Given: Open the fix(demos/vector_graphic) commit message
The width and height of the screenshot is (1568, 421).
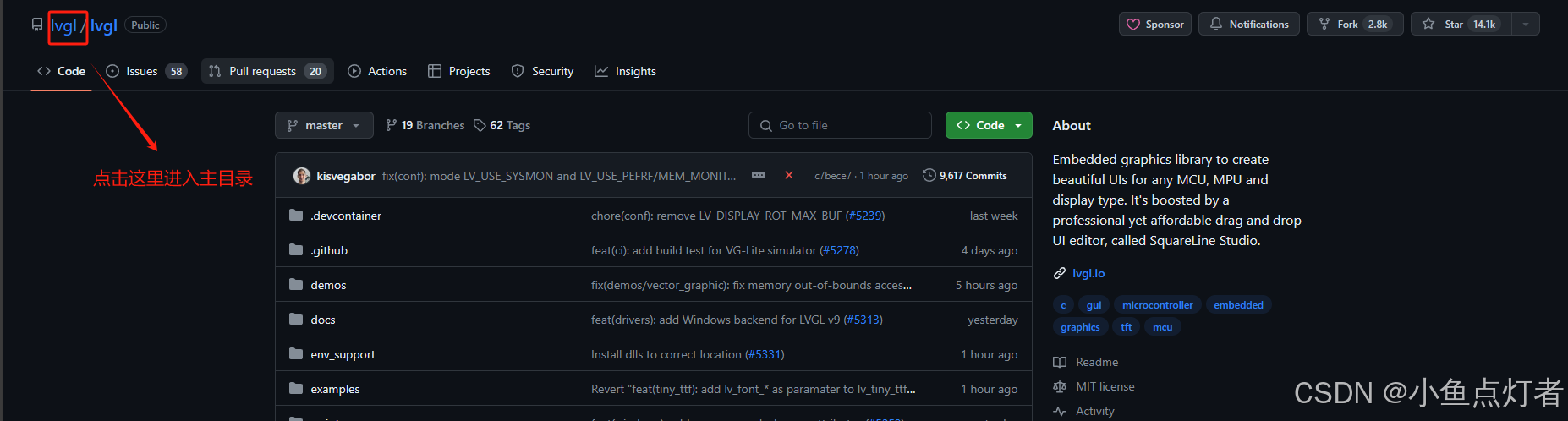Looking at the screenshot, I should coord(751,285).
